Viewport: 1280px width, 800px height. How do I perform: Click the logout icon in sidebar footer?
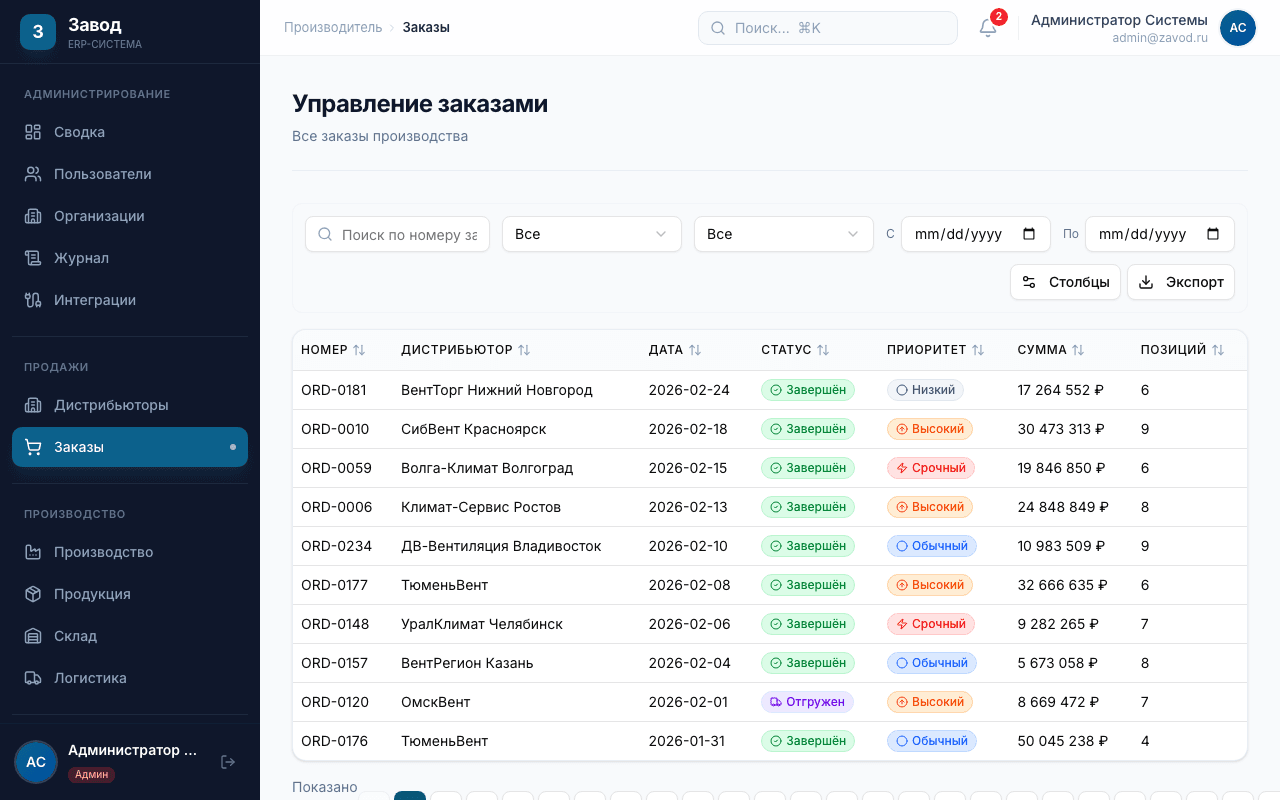point(228,762)
